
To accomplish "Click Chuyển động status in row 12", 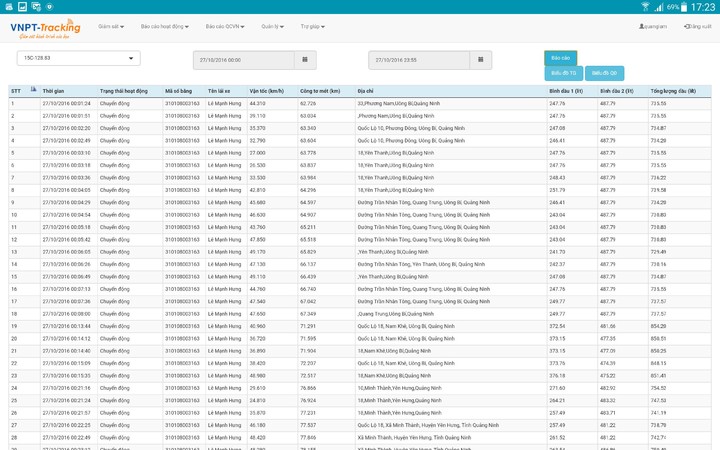I will (x=114, y=240).
